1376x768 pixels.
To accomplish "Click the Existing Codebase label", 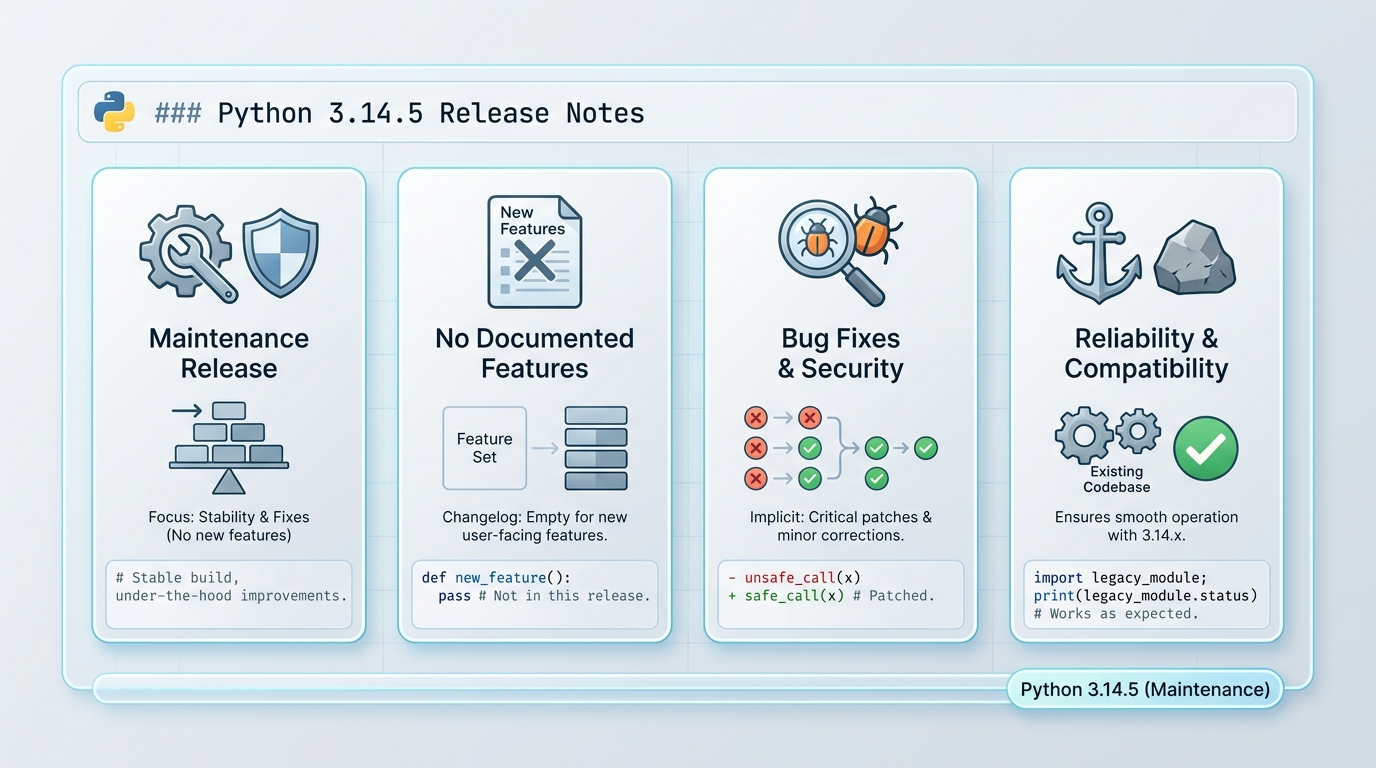I will (x=1116, y=479).
